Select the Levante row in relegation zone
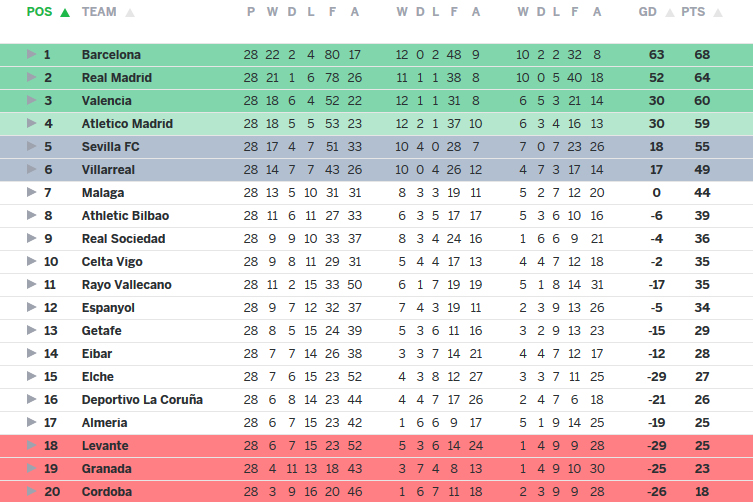 [104, 446]
